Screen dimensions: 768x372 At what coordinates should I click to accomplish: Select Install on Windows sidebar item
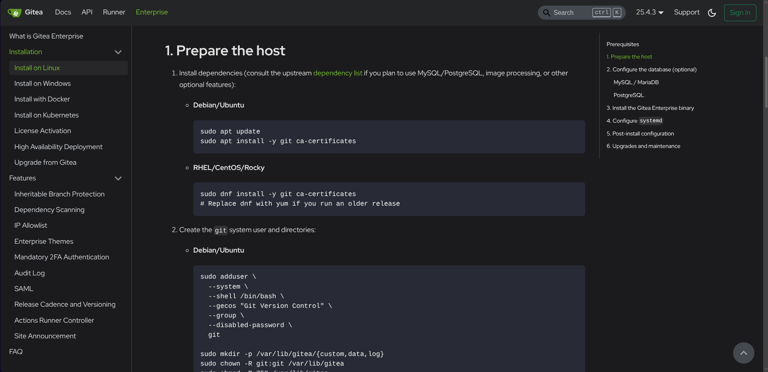pyautogui.click(x=42, y=84)
